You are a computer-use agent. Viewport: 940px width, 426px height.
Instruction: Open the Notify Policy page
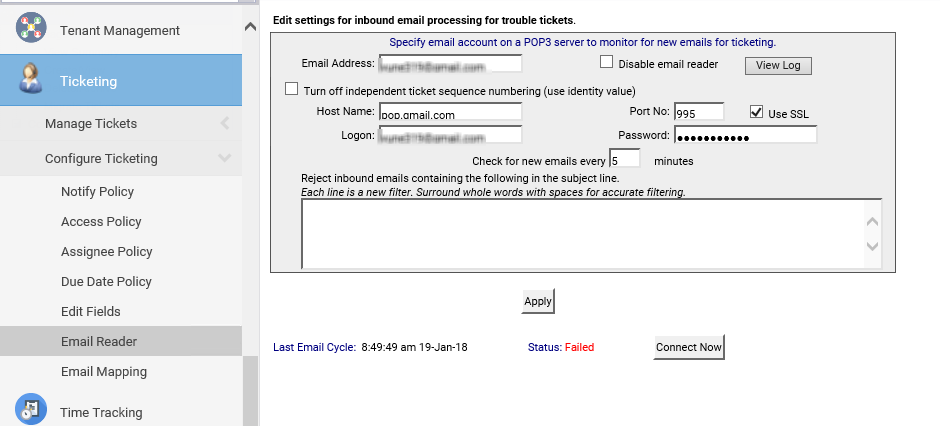97,192
